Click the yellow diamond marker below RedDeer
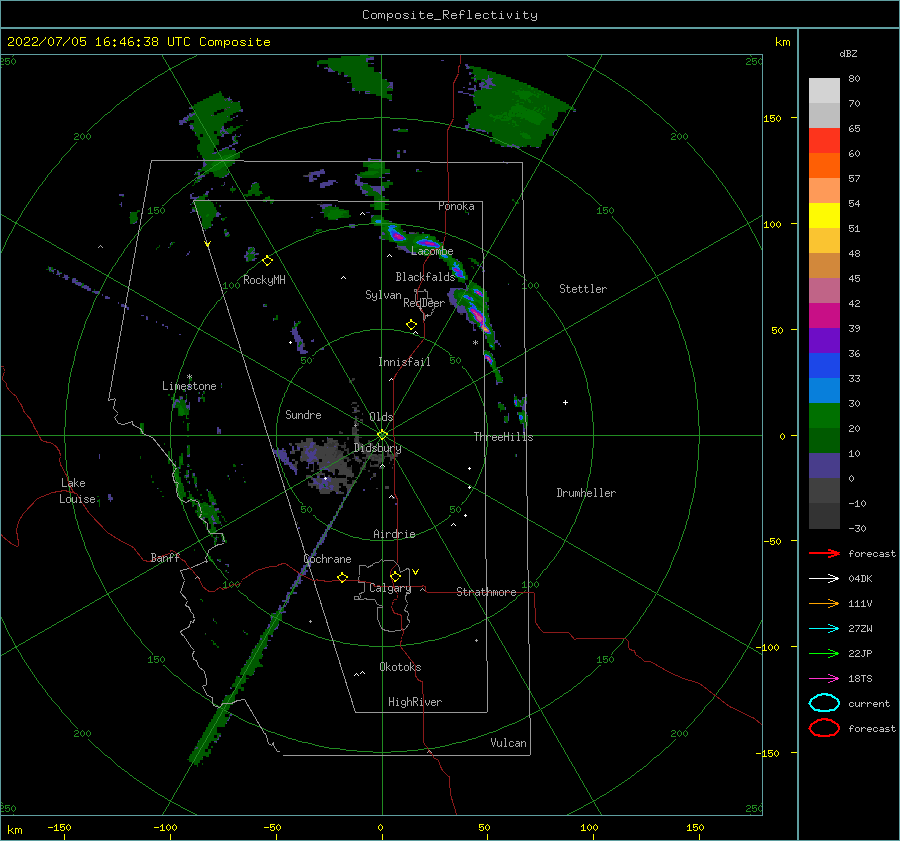Viewport: 900px width, 841px height. click(x=411, y=325)
